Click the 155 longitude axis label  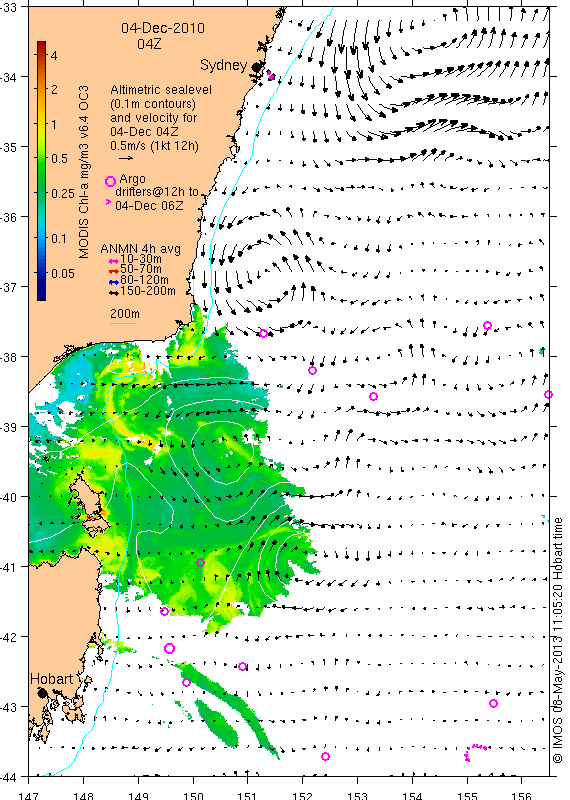467,795
